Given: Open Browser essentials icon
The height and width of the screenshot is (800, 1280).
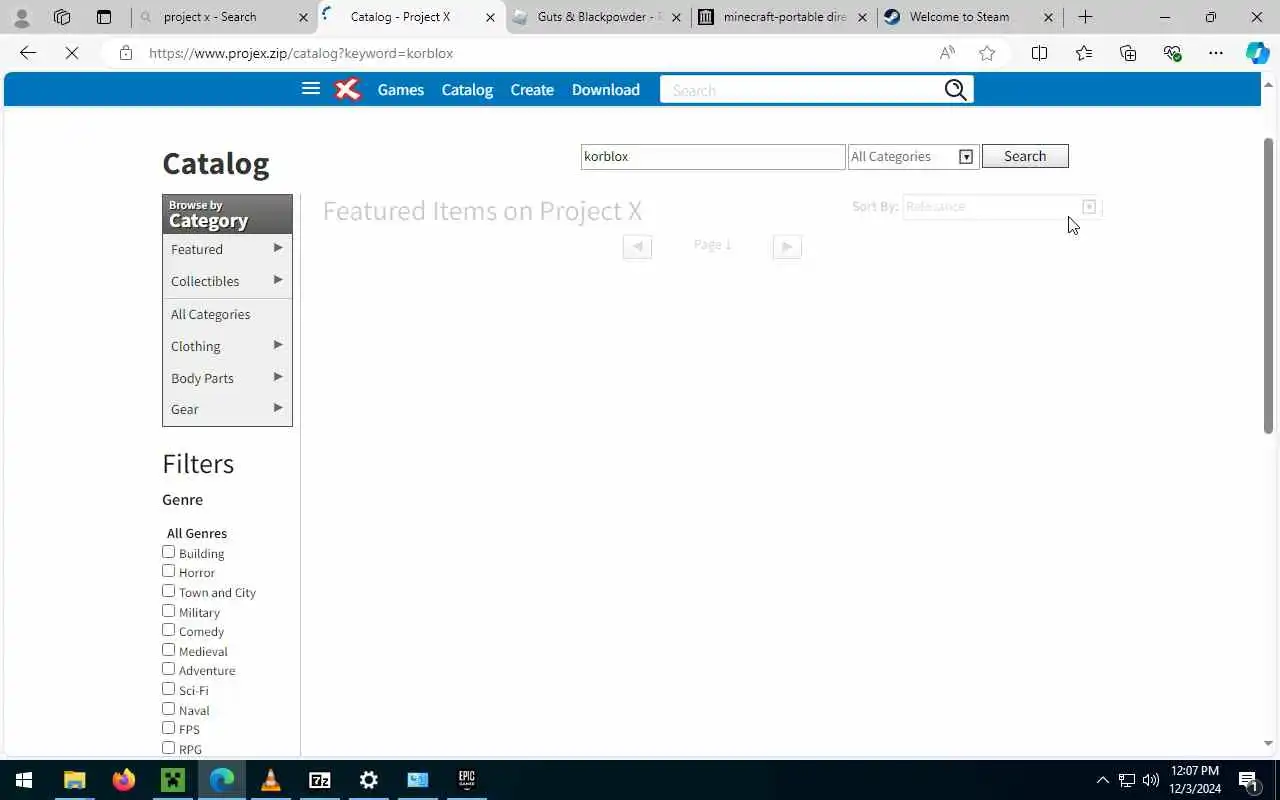Looking at the screenshot, I should [1172, 53].
